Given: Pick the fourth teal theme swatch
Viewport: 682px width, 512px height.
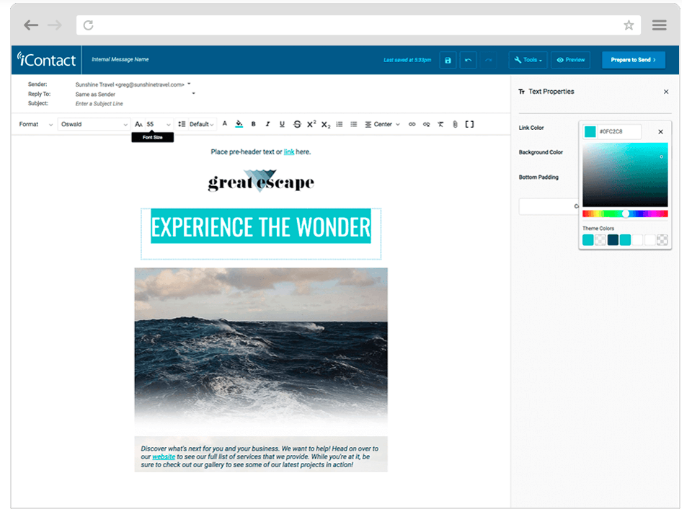Looking at the screenshot, I should coord(625,240).
